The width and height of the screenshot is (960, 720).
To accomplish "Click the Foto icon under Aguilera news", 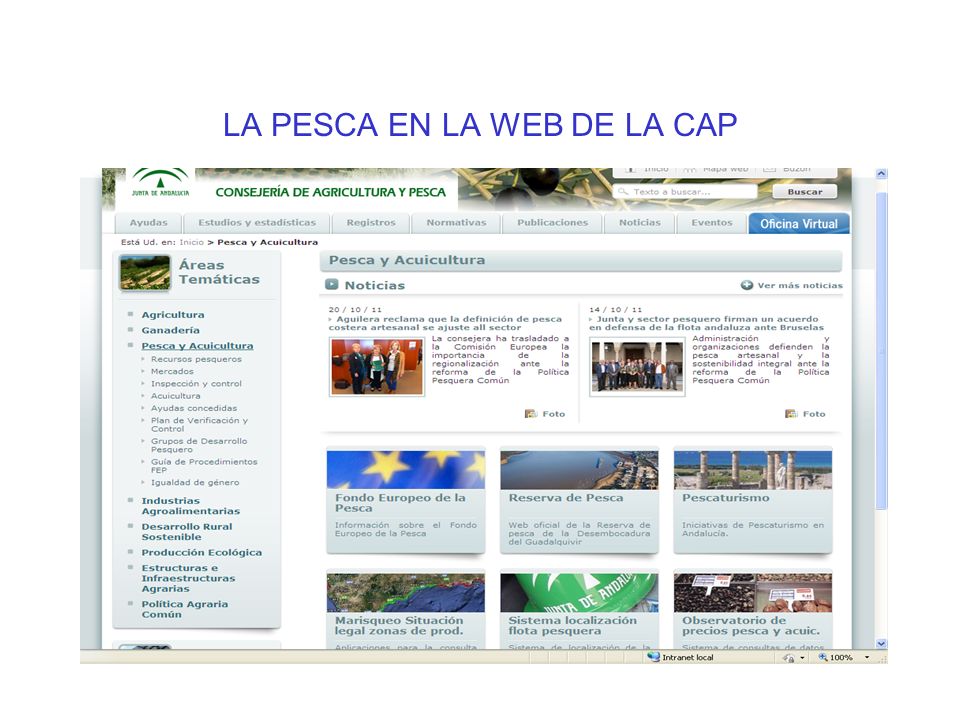I will coord(531,414).
